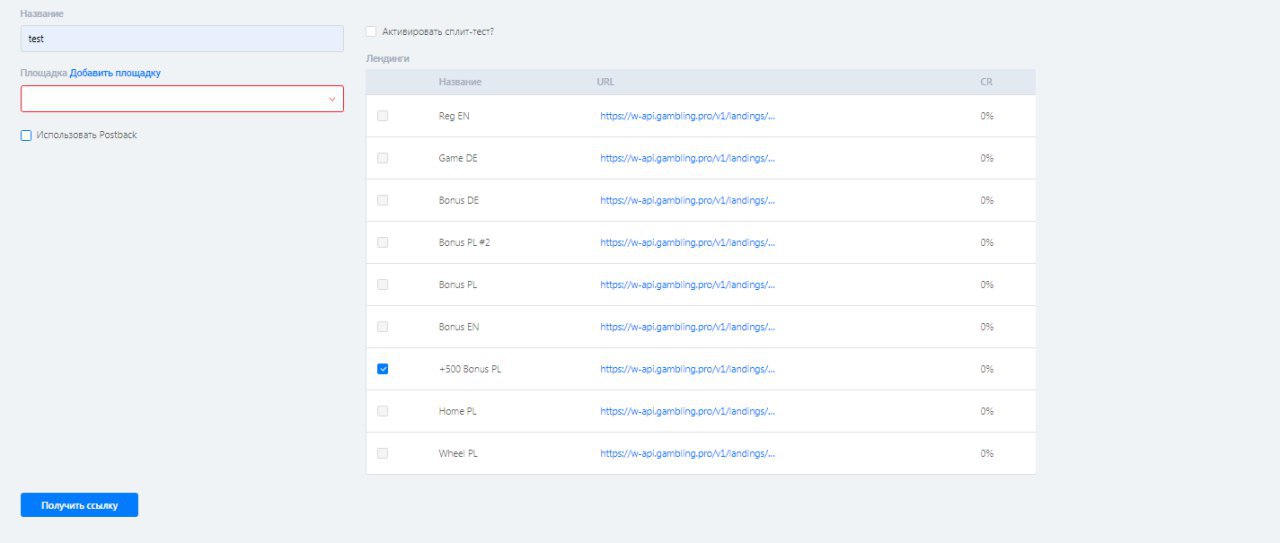The height and width of the screenshot is (543, 1280).
Task: Open the Reg EN landing URL
Action: point(687,116)
